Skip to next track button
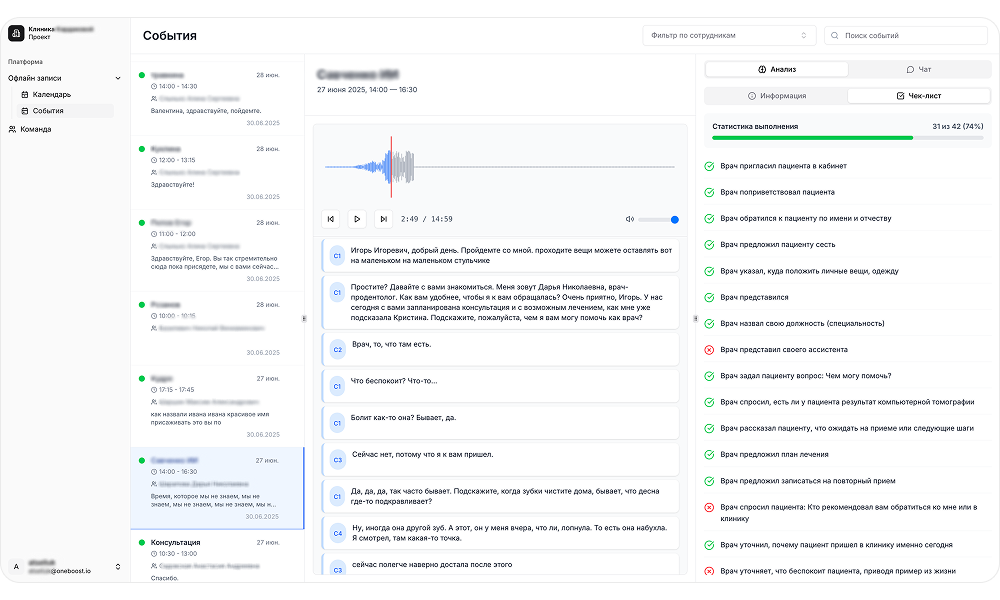 [383, 219]
